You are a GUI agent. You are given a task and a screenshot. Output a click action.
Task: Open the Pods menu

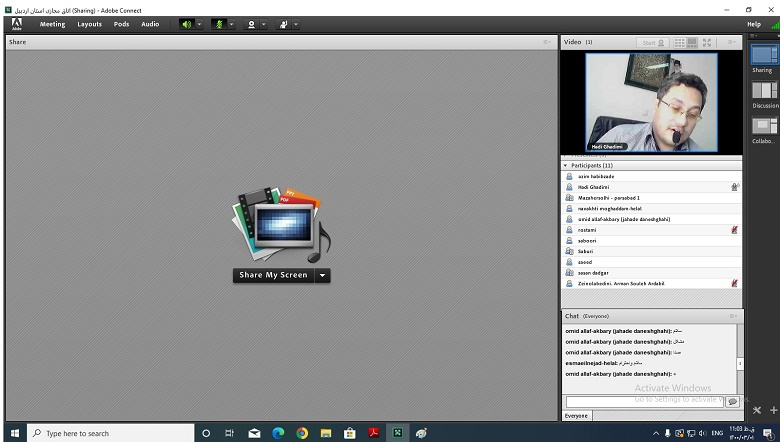click(x=121, y=24)
